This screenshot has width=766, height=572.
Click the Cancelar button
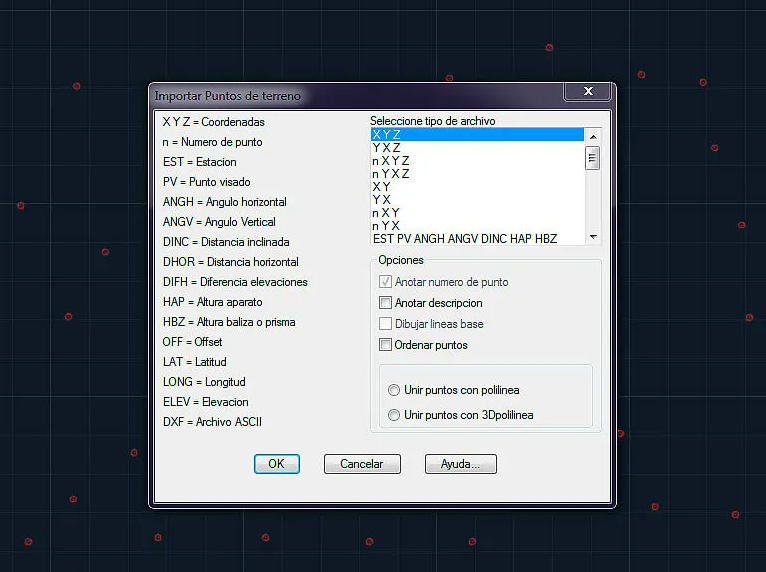tap(362, 464)
